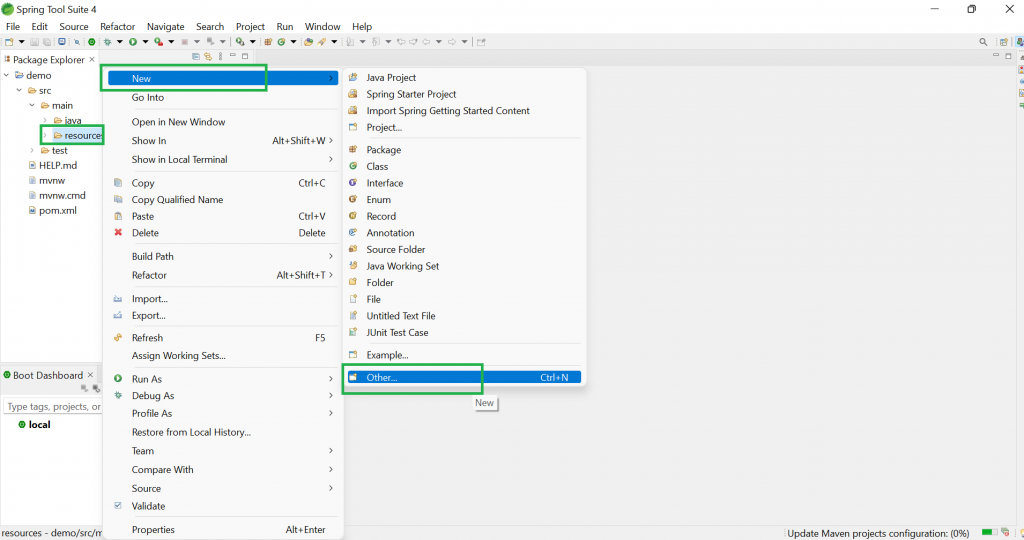The width and height of the screenshot is (1024, 540).
Task: Click the green Run toolbar button
Action: [133, 42]
